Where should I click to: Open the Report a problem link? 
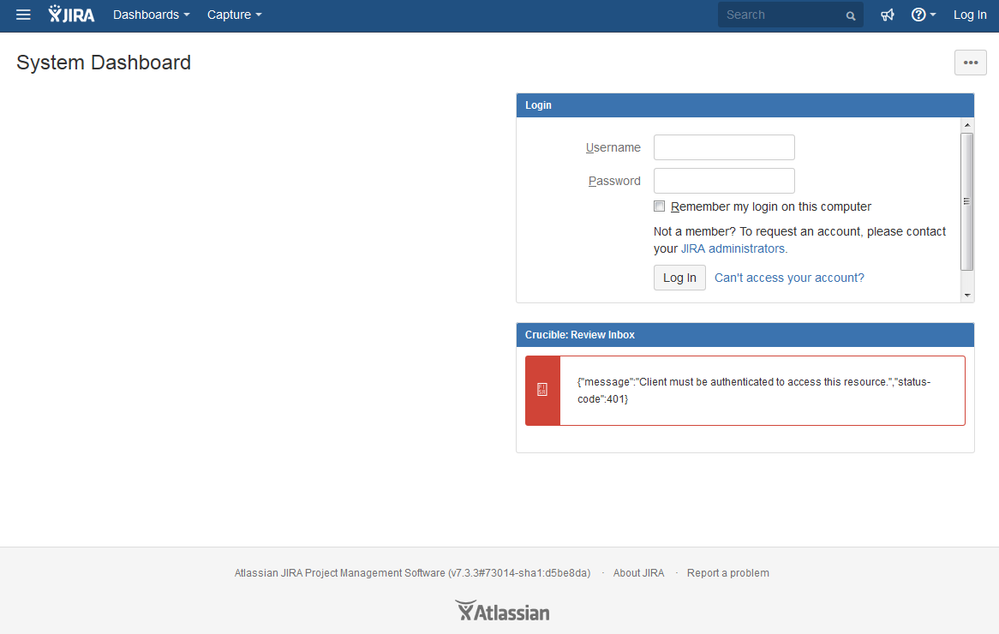728,573
